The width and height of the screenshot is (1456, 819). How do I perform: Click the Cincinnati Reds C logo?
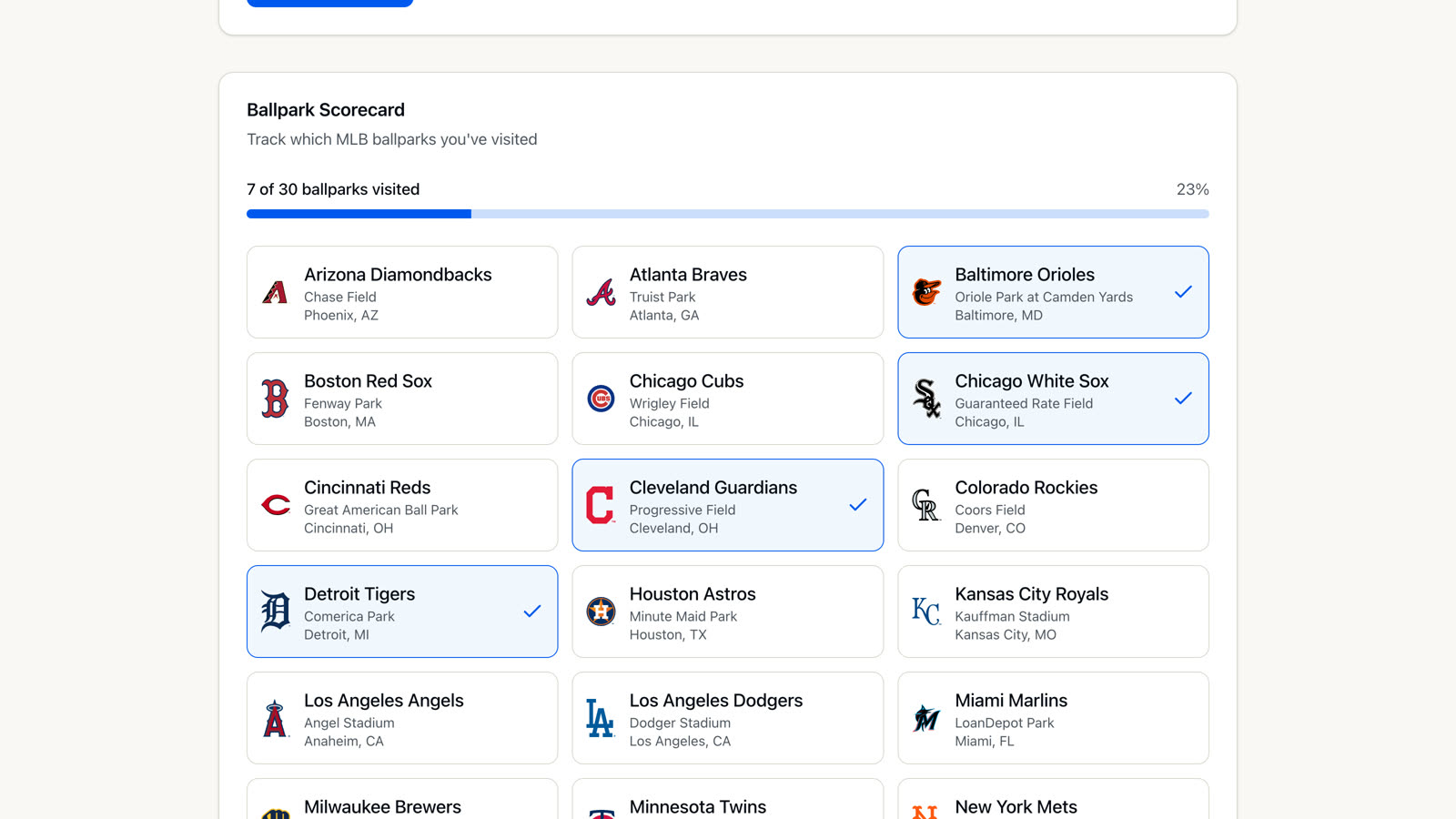(276, 505)
